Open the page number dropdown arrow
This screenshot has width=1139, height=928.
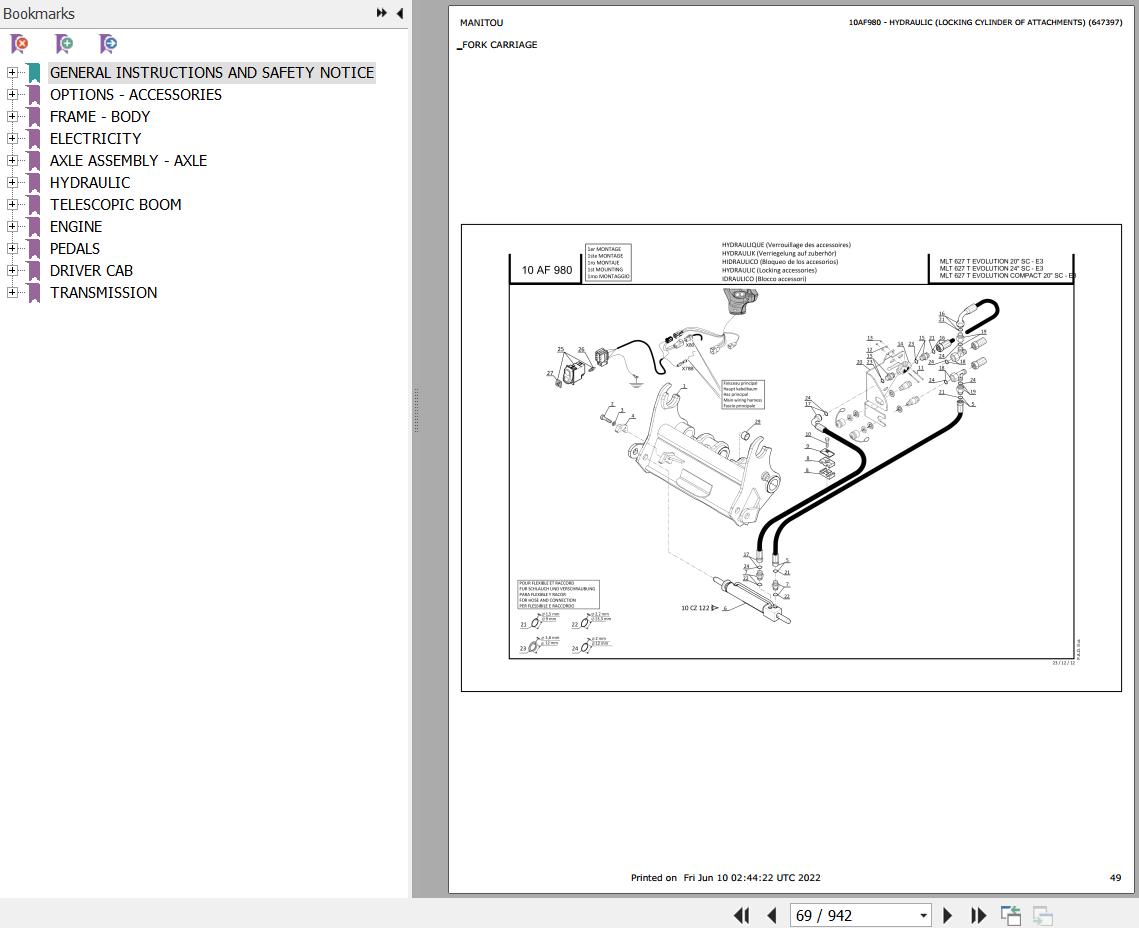923,916
